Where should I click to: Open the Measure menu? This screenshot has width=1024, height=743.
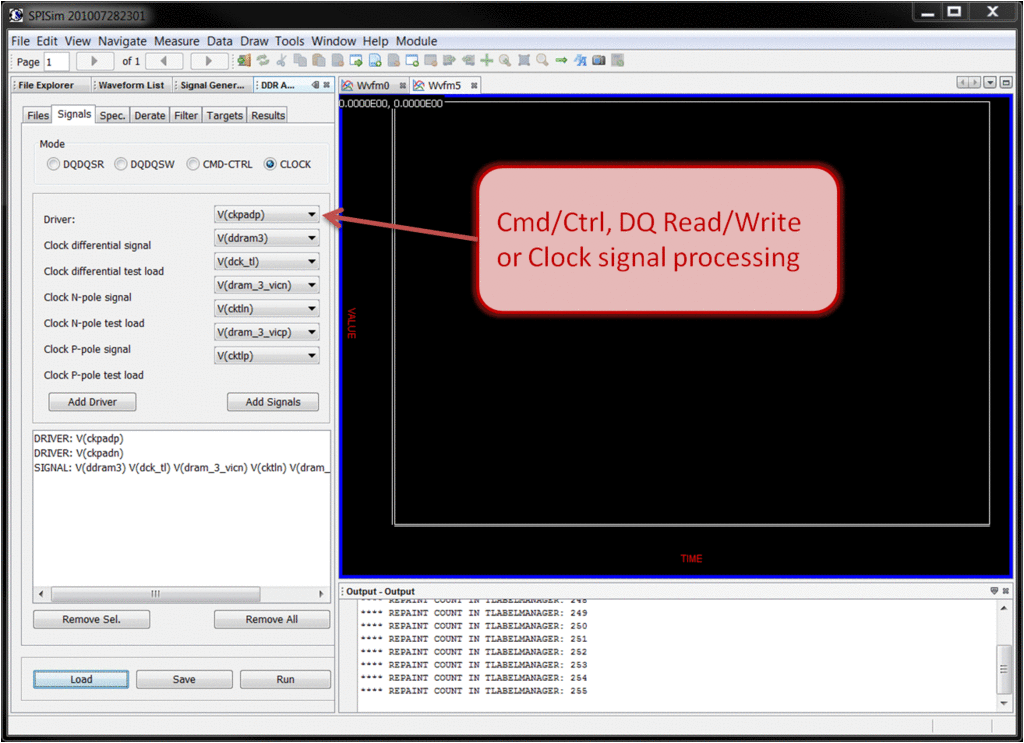coord(176,41)
